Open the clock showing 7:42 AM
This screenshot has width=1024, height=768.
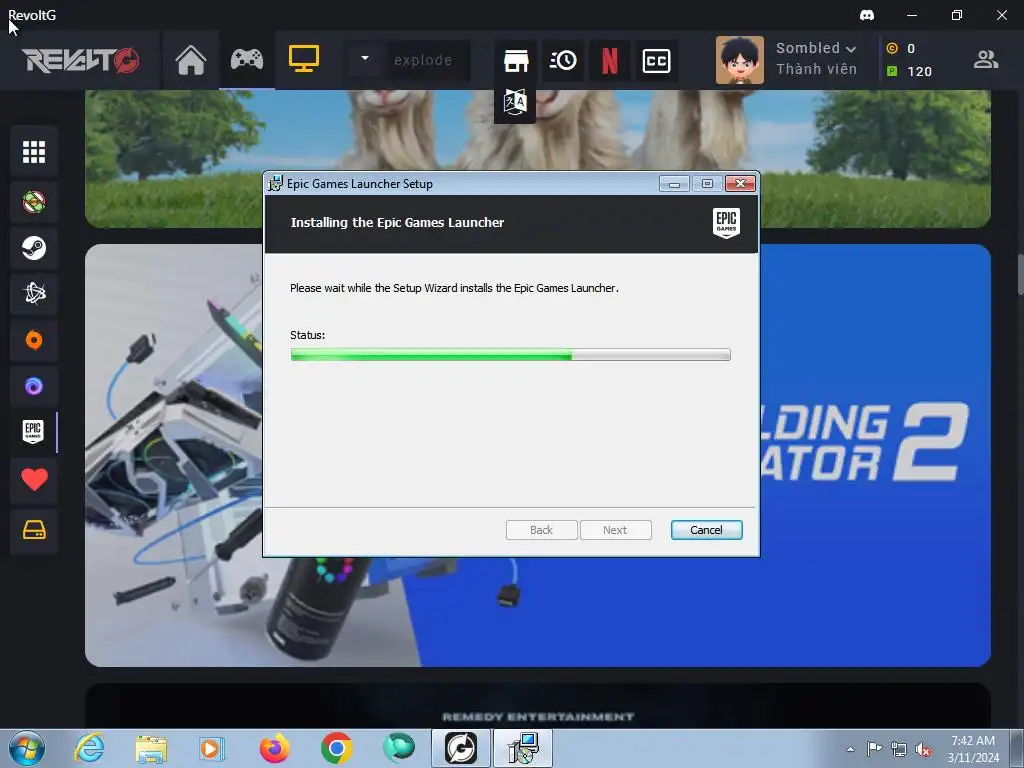(x=973, y=749)
